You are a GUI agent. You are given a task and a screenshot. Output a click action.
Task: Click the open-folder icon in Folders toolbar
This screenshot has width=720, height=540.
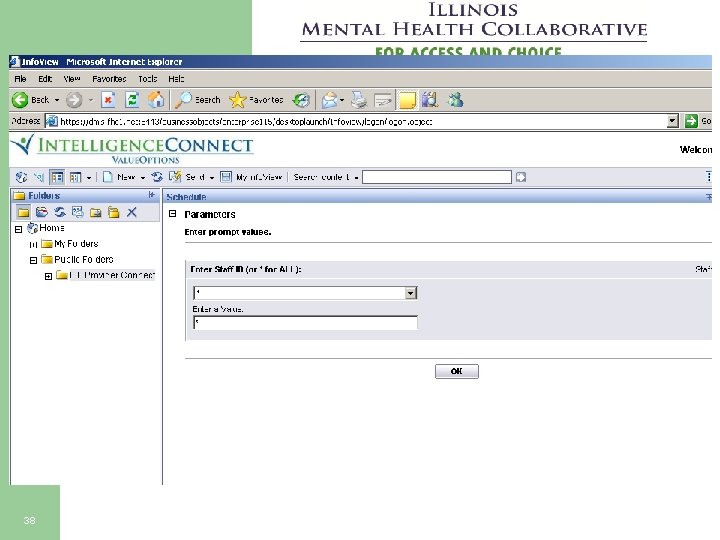click(42, 212)
